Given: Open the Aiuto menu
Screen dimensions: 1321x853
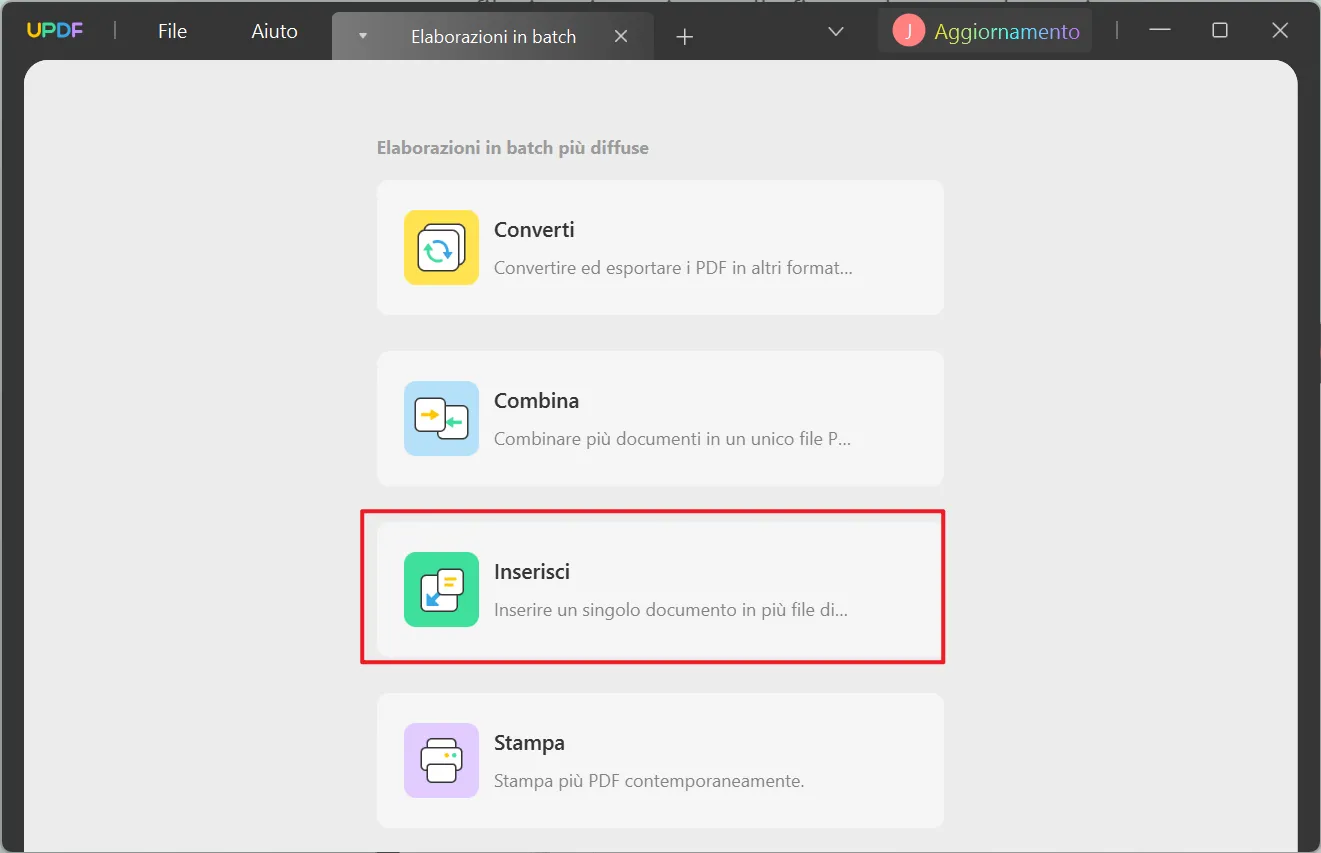Looking at the screenshot, I should click(x=275, y=31).
